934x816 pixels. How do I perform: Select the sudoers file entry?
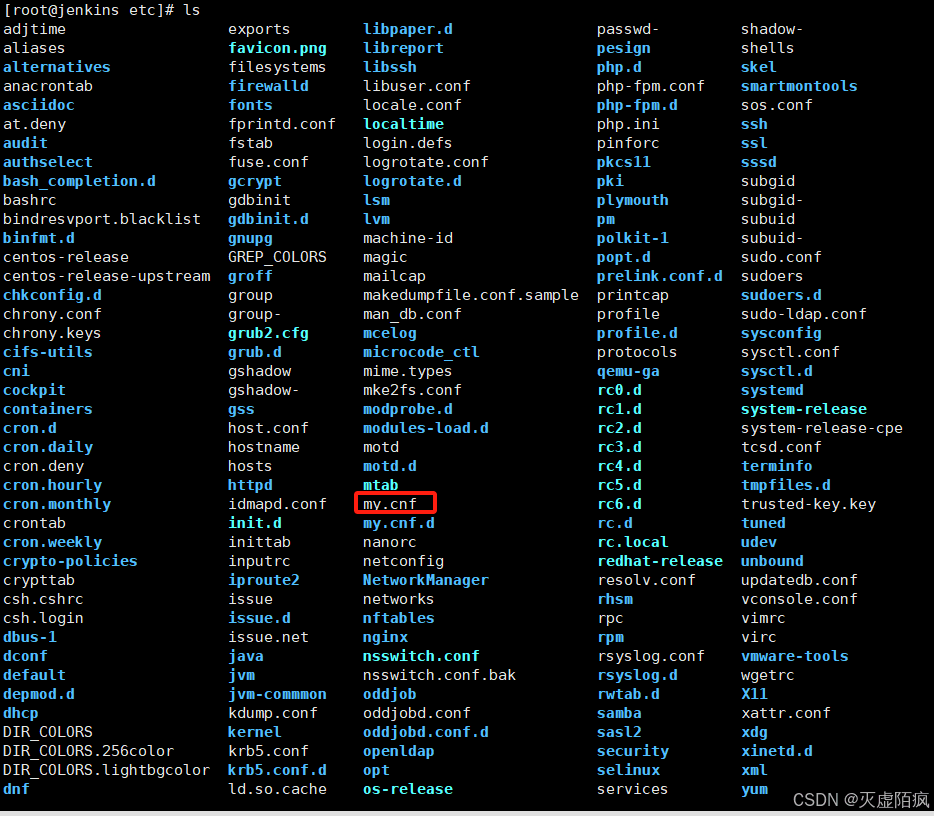pos(772,276)
